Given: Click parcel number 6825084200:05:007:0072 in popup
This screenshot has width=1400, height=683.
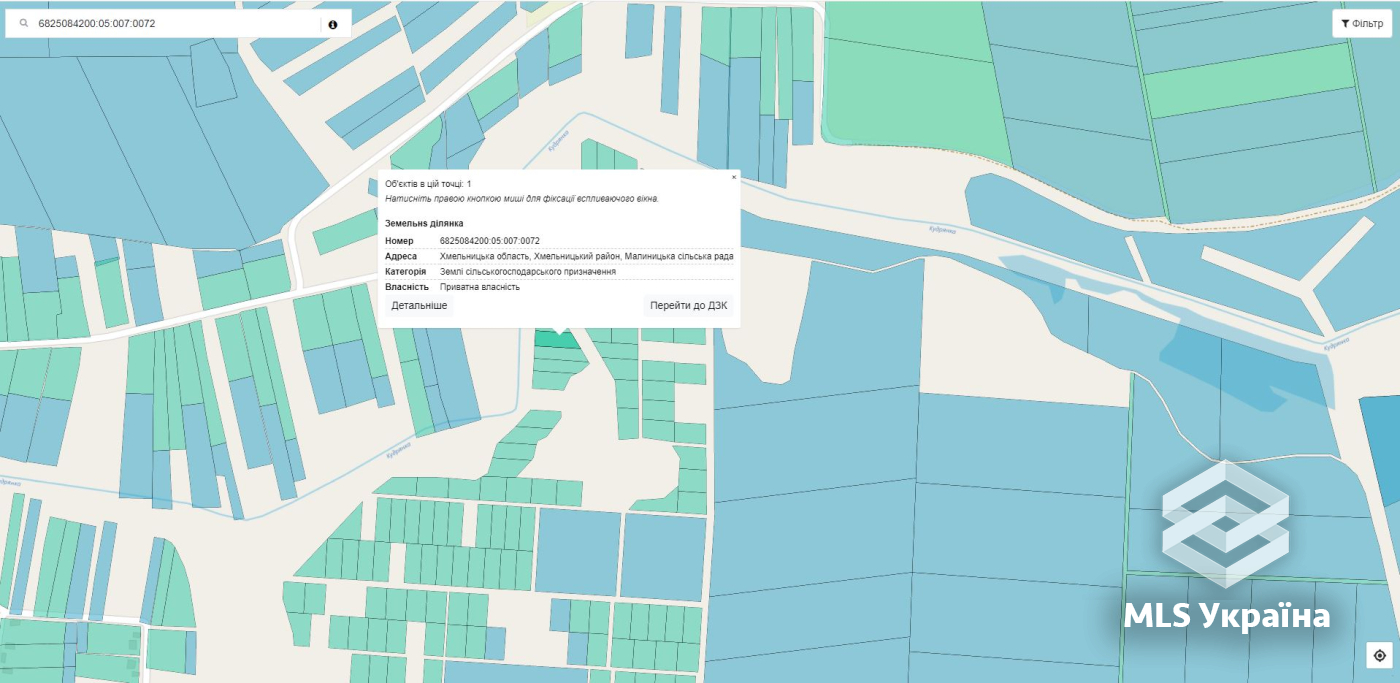Looking at the screenshot, I should click(490, 241).
